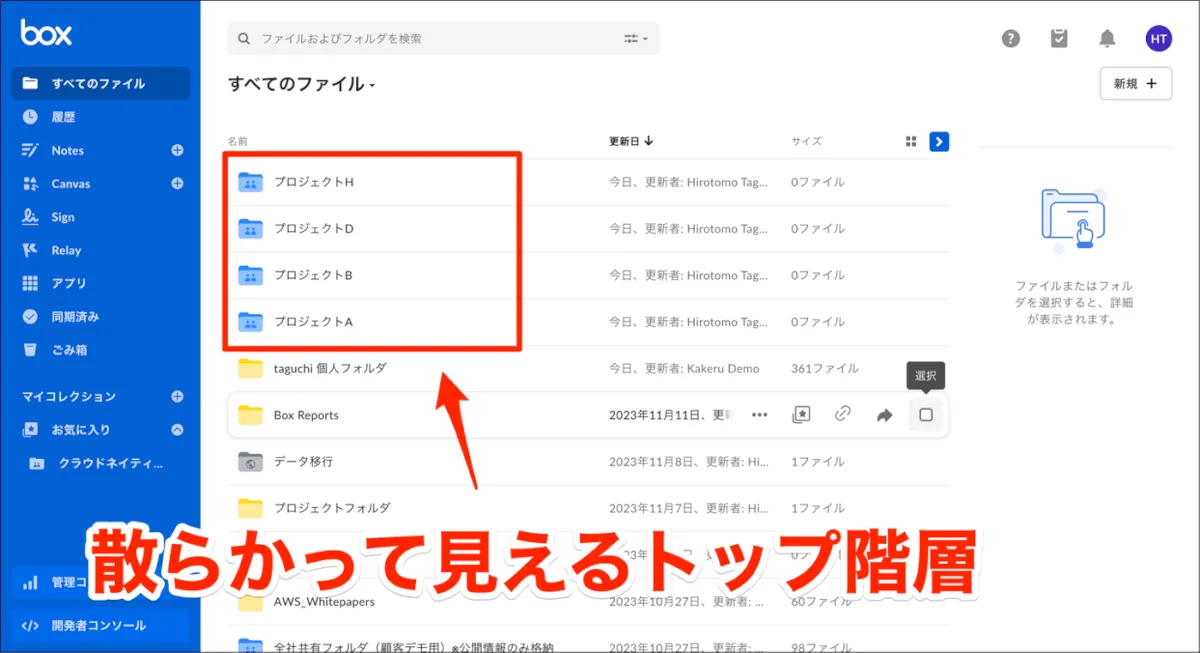Click the help question mark icon
Viewport: 1200px width, 653px height.
coord(1011,39)
